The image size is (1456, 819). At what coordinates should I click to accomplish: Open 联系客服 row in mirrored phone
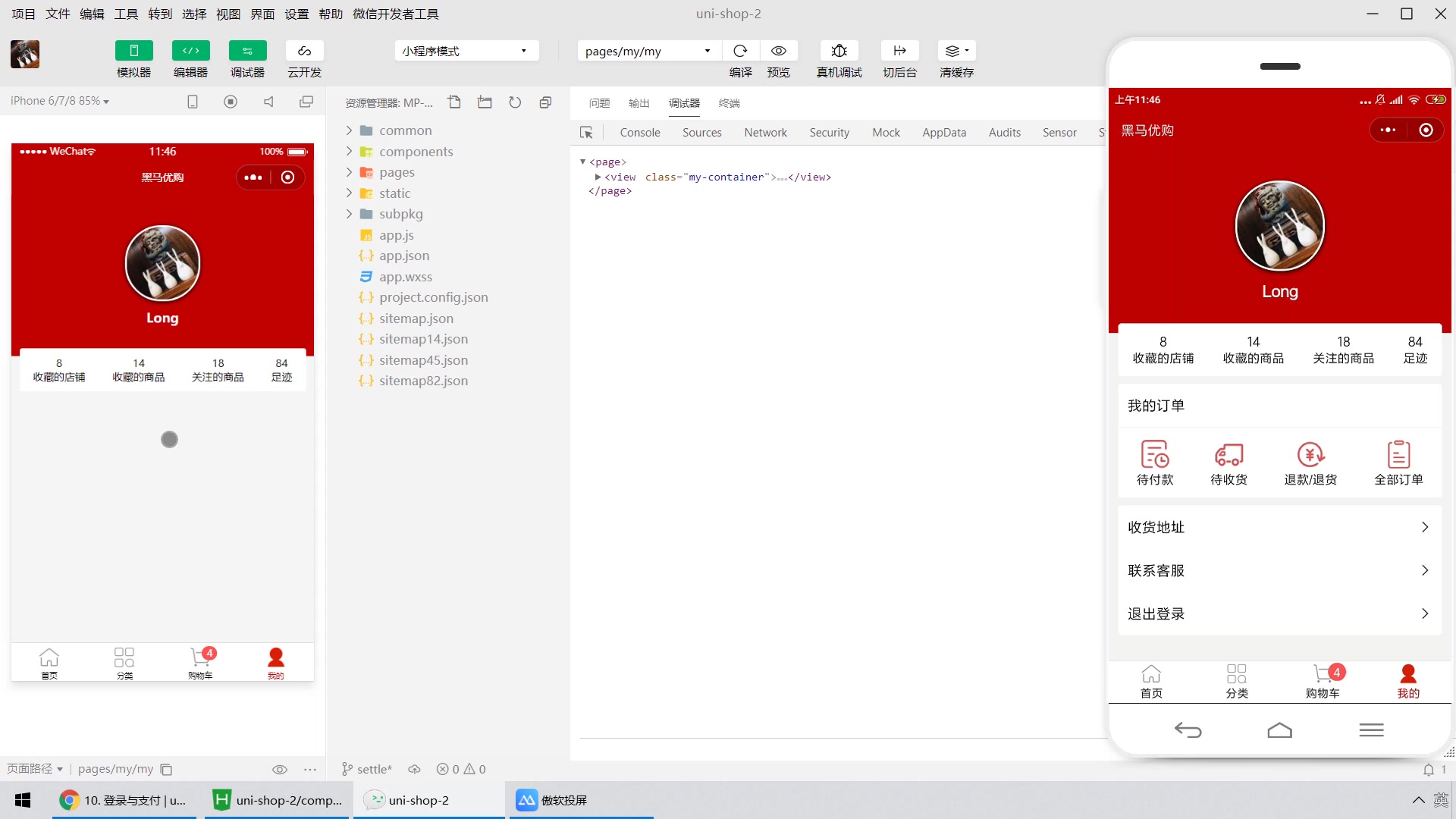[1279, 570]
